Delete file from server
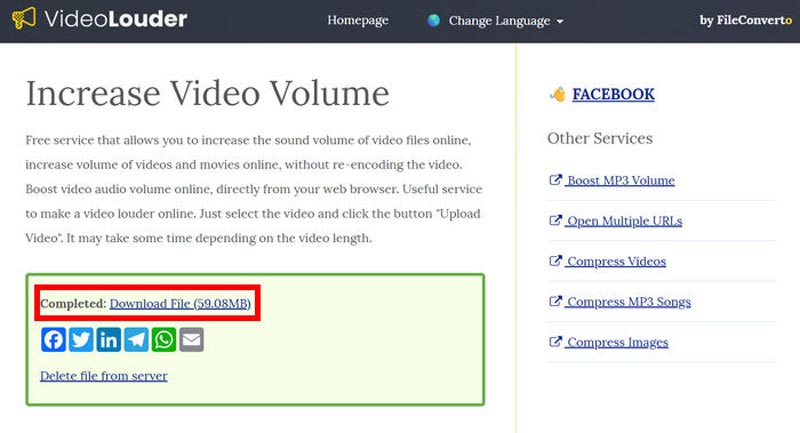This screenshot has width=800, height=433. tap(103, 376)
